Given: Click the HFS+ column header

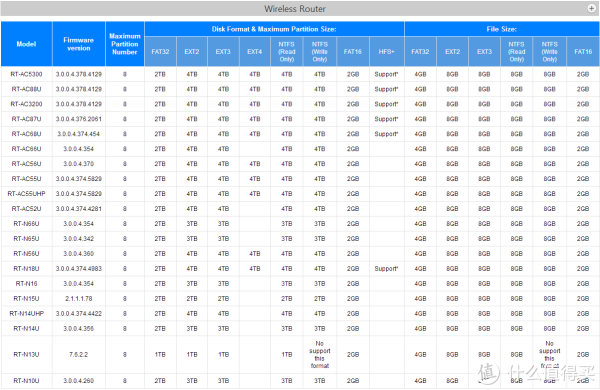Looking at the screenshot, I should tap(386, 52).
